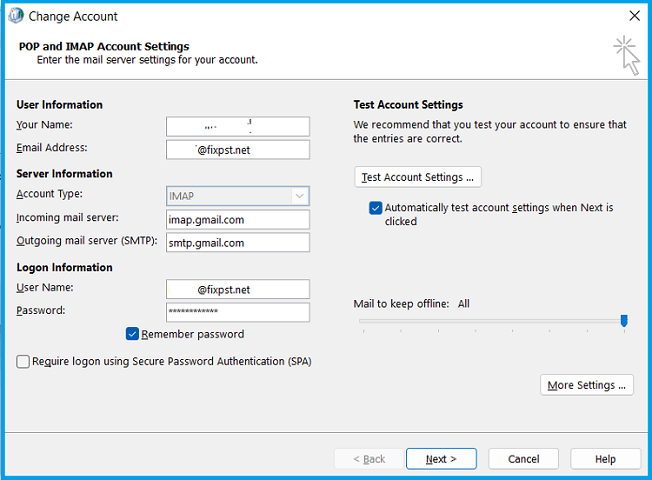This screenshot has width=652, height=480.
Task: Click the Mail to keep offline slider handle
Action: click(x=624, y=321)
